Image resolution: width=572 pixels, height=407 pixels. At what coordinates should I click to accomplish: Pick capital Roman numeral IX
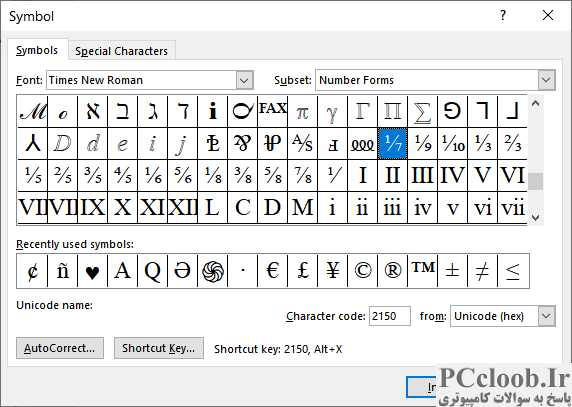coord(93,208)
